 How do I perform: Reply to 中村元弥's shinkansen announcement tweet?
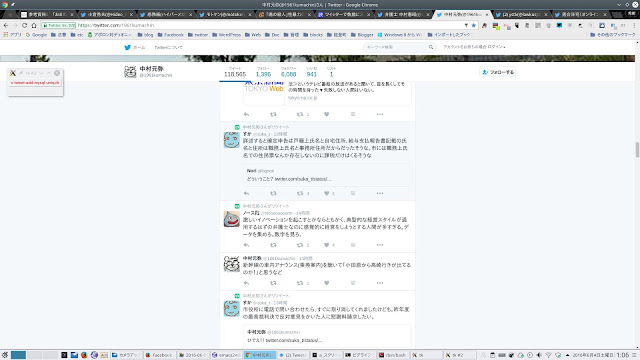pos(246,283)
